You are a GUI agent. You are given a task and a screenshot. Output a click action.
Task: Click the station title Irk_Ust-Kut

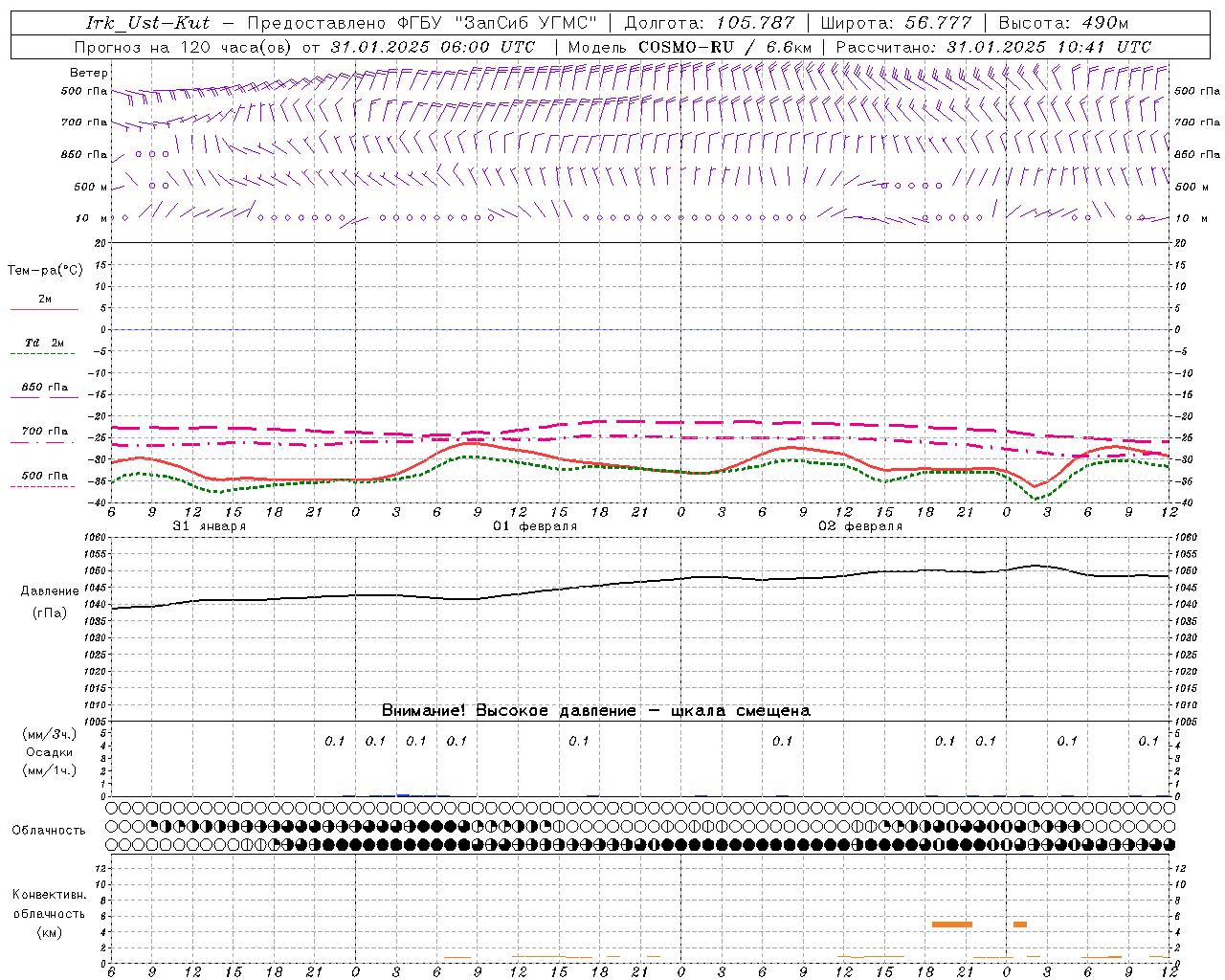pyautogui.click(x=147, y=23)
